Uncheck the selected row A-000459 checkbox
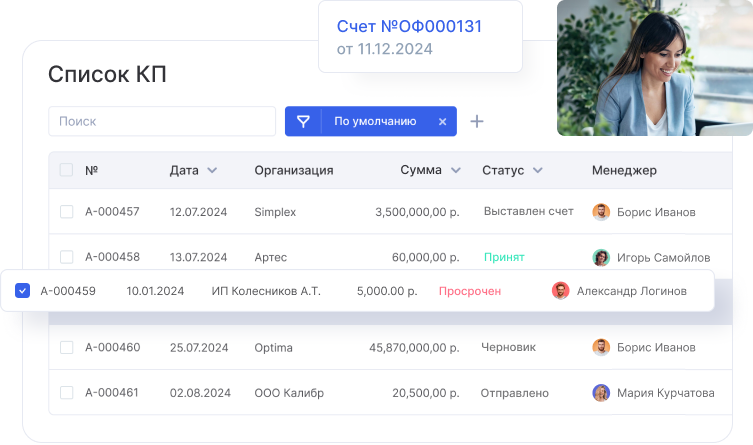 click(22, 291)
